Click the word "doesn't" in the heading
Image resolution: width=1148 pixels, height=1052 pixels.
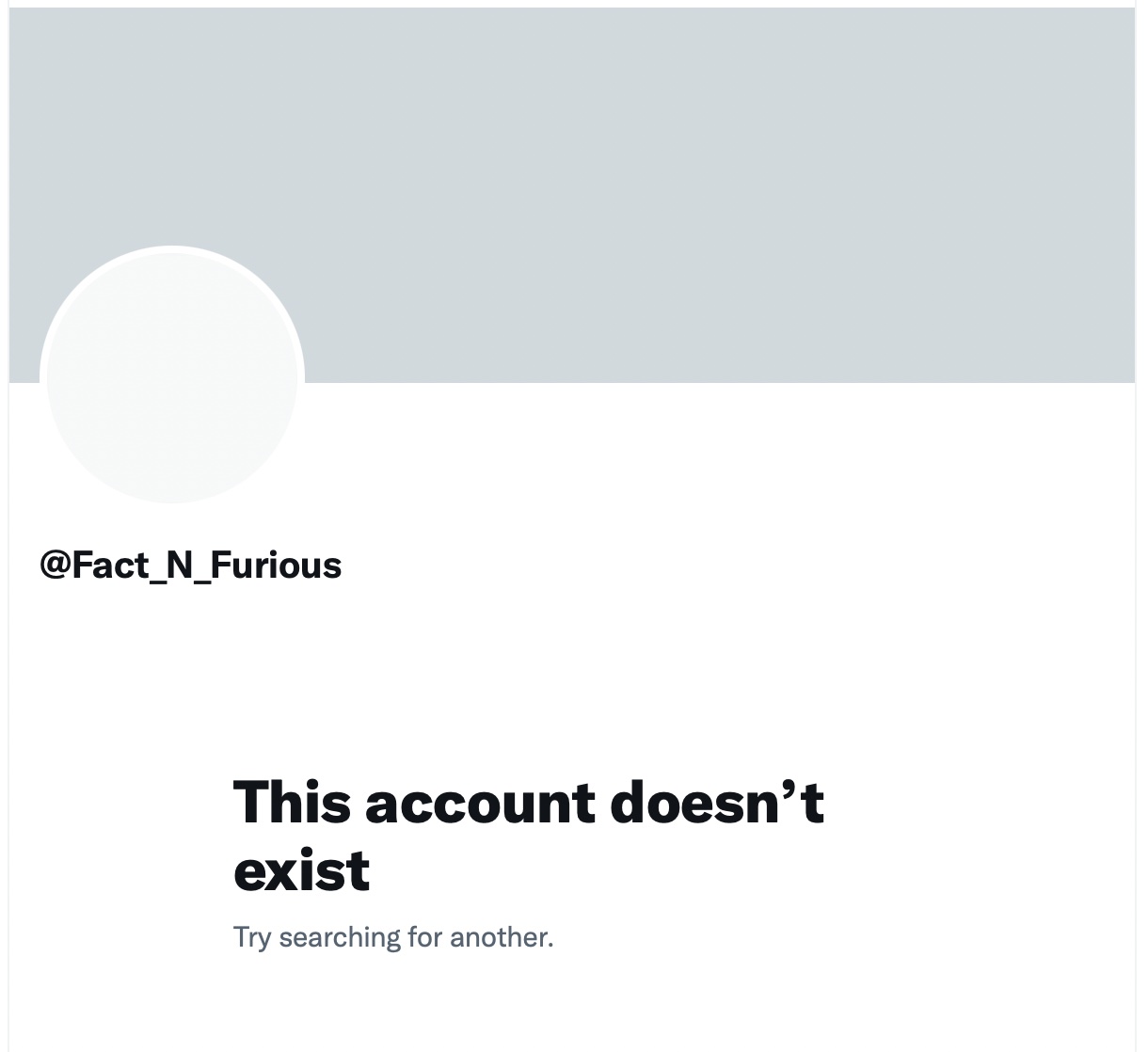tap(717, 803)
